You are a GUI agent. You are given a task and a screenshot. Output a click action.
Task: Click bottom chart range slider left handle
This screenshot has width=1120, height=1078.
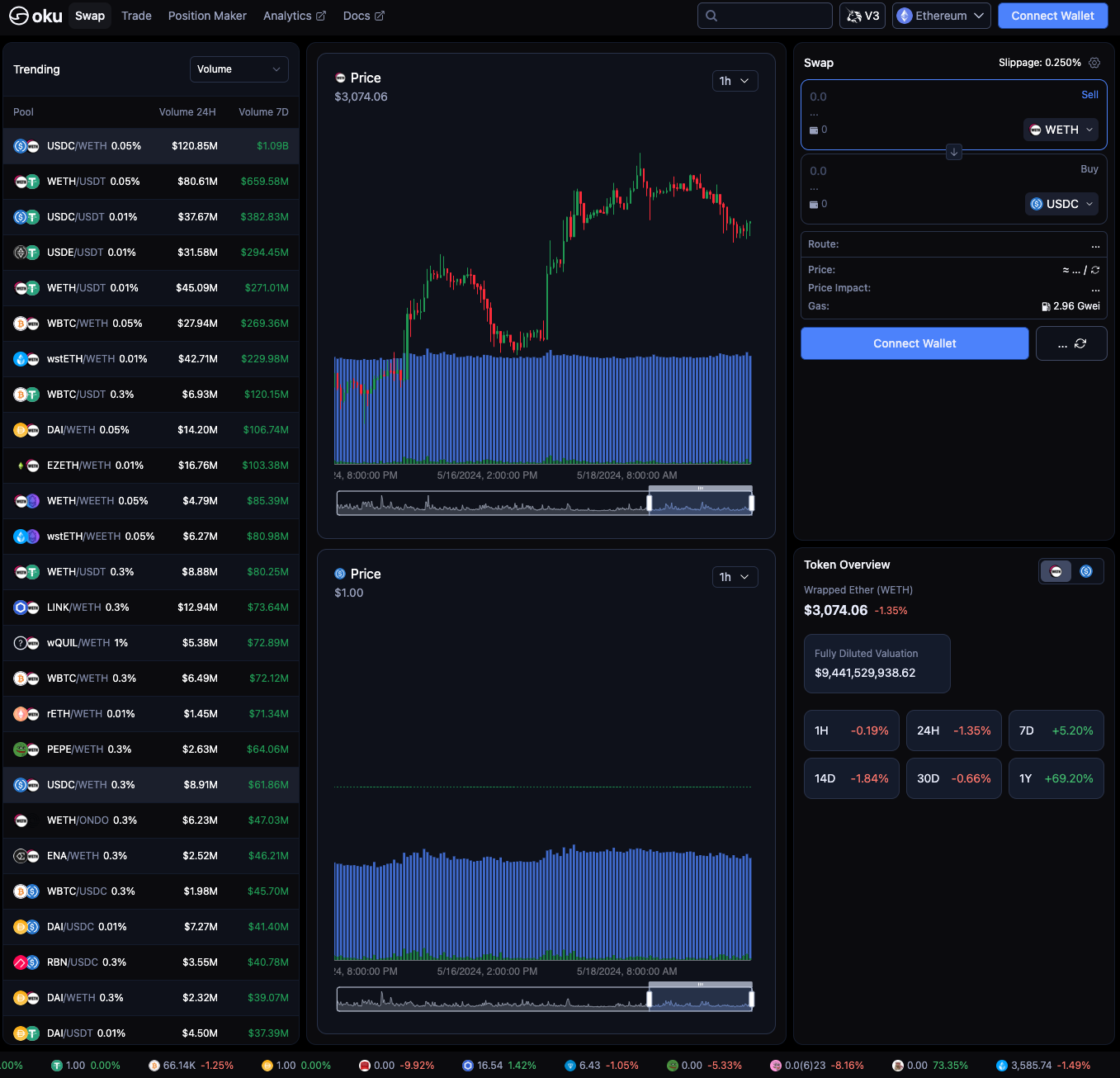click(650, 999)
